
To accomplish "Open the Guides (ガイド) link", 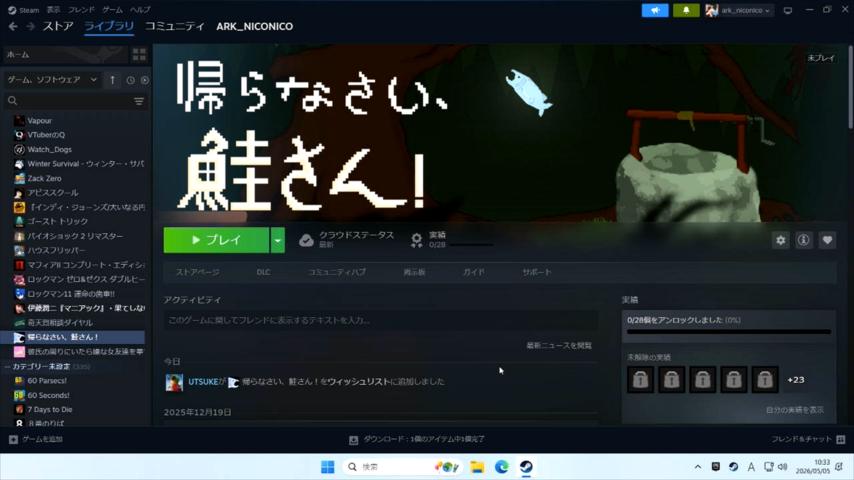I will pyautogui.click(x=473, y=272).
